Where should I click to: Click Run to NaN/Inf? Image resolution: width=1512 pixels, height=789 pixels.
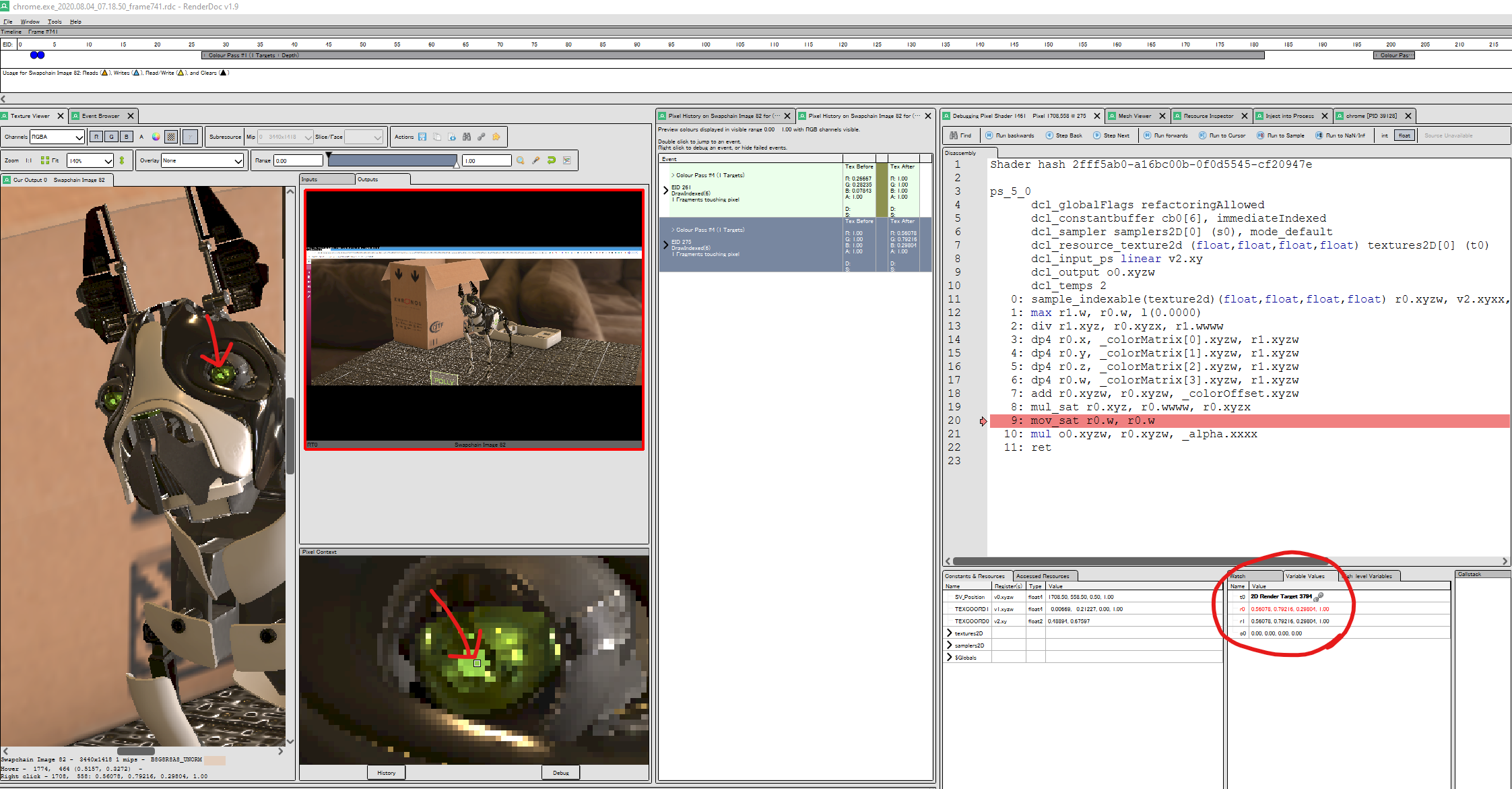pyautogui.click(x=1341, y=135)
